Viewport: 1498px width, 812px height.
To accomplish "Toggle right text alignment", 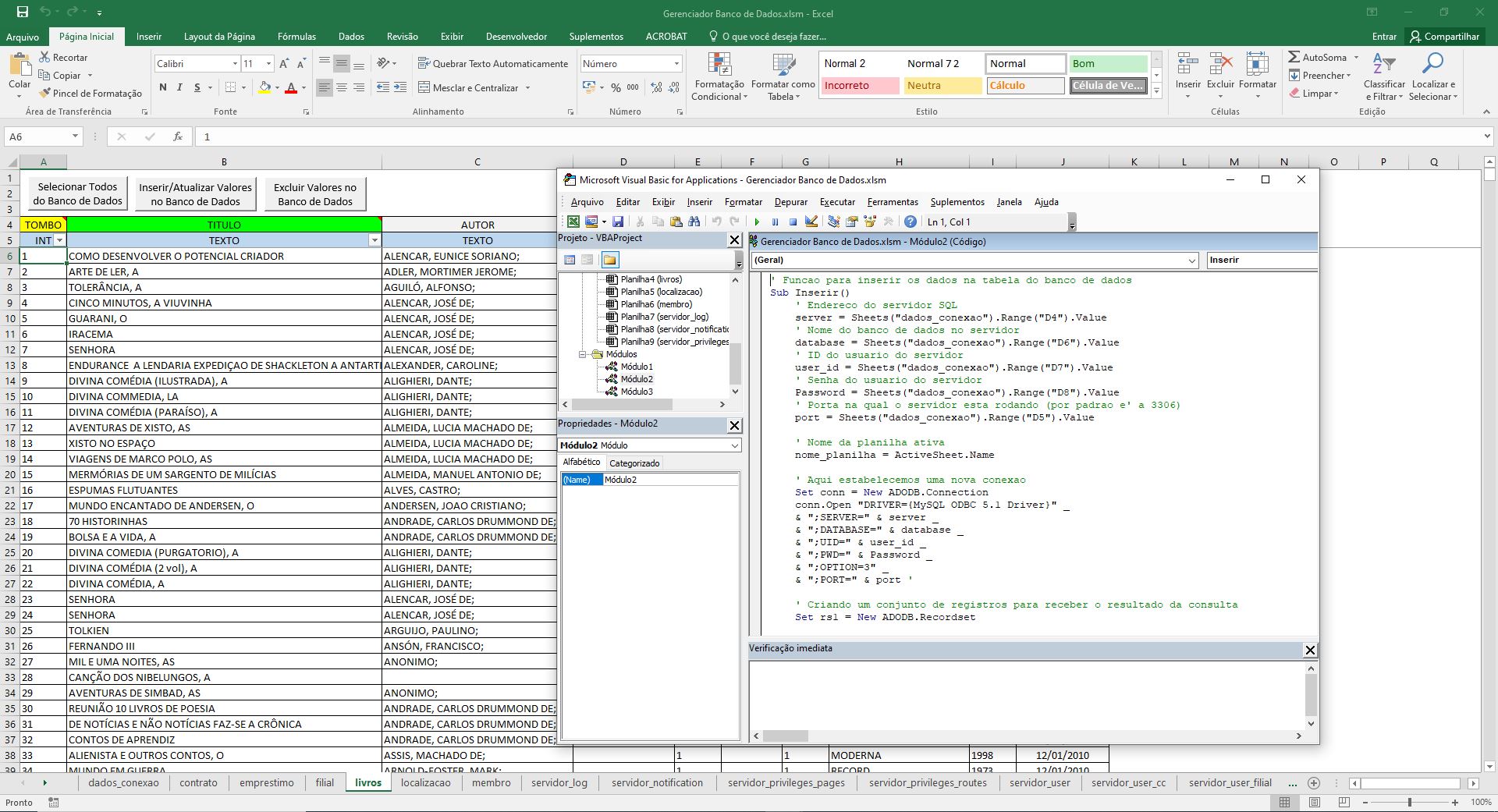I will pyautogui.click(x=359, y=88).
